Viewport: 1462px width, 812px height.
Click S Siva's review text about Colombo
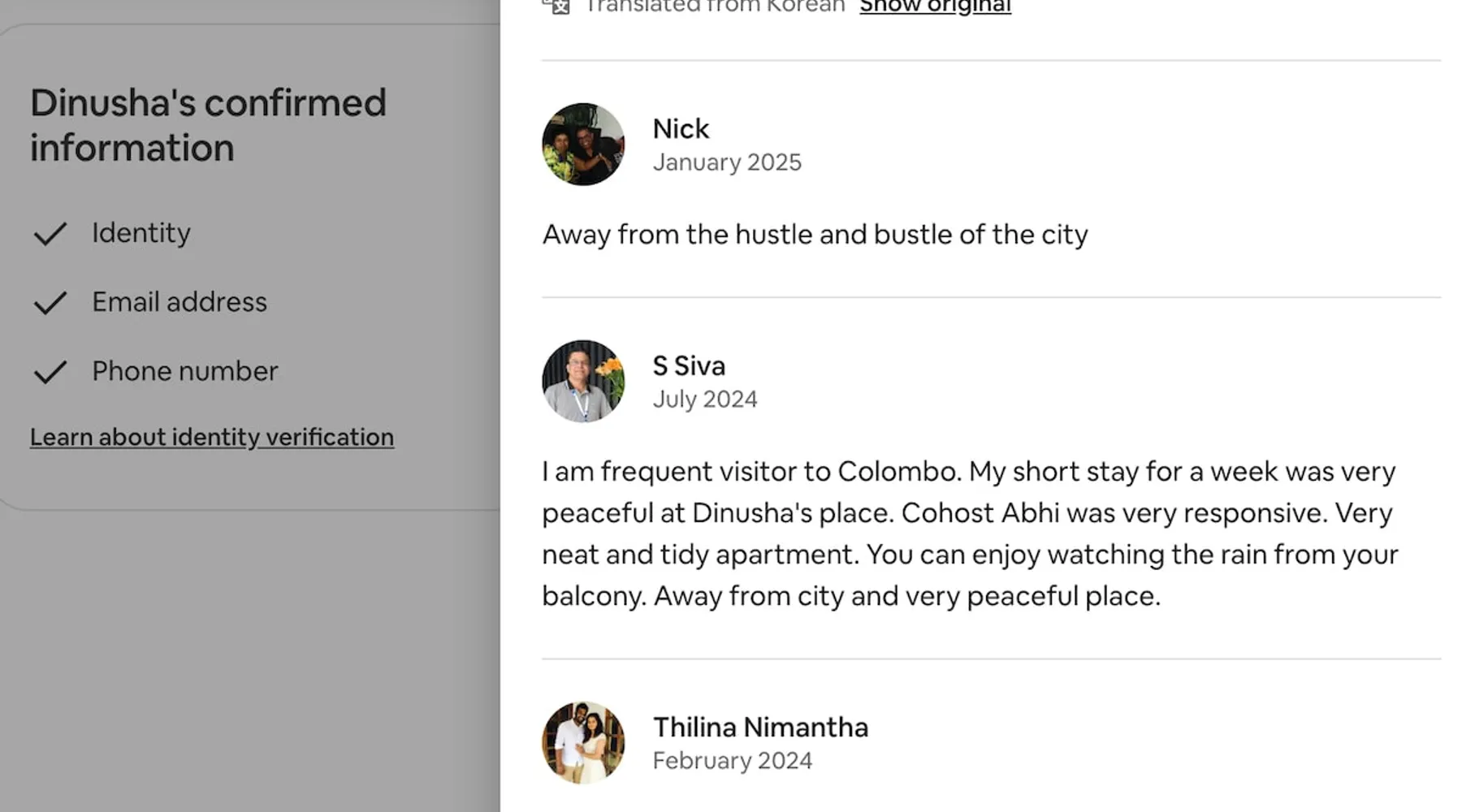[969, 533]
